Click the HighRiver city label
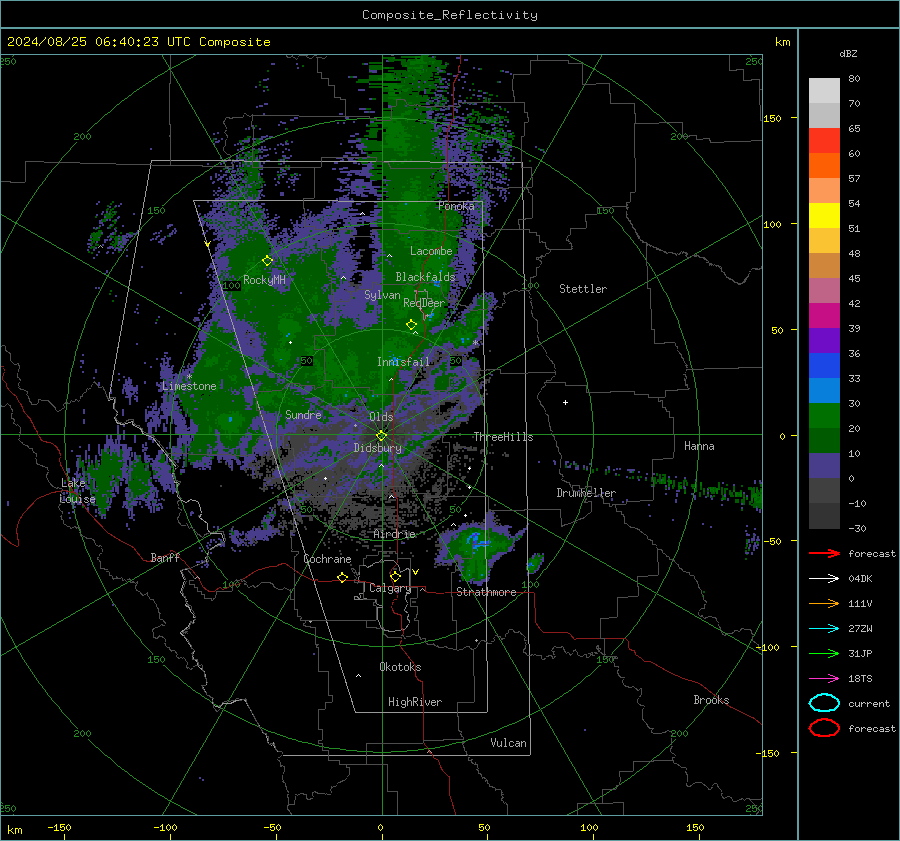Screen dimensions: 900x841 415,702
